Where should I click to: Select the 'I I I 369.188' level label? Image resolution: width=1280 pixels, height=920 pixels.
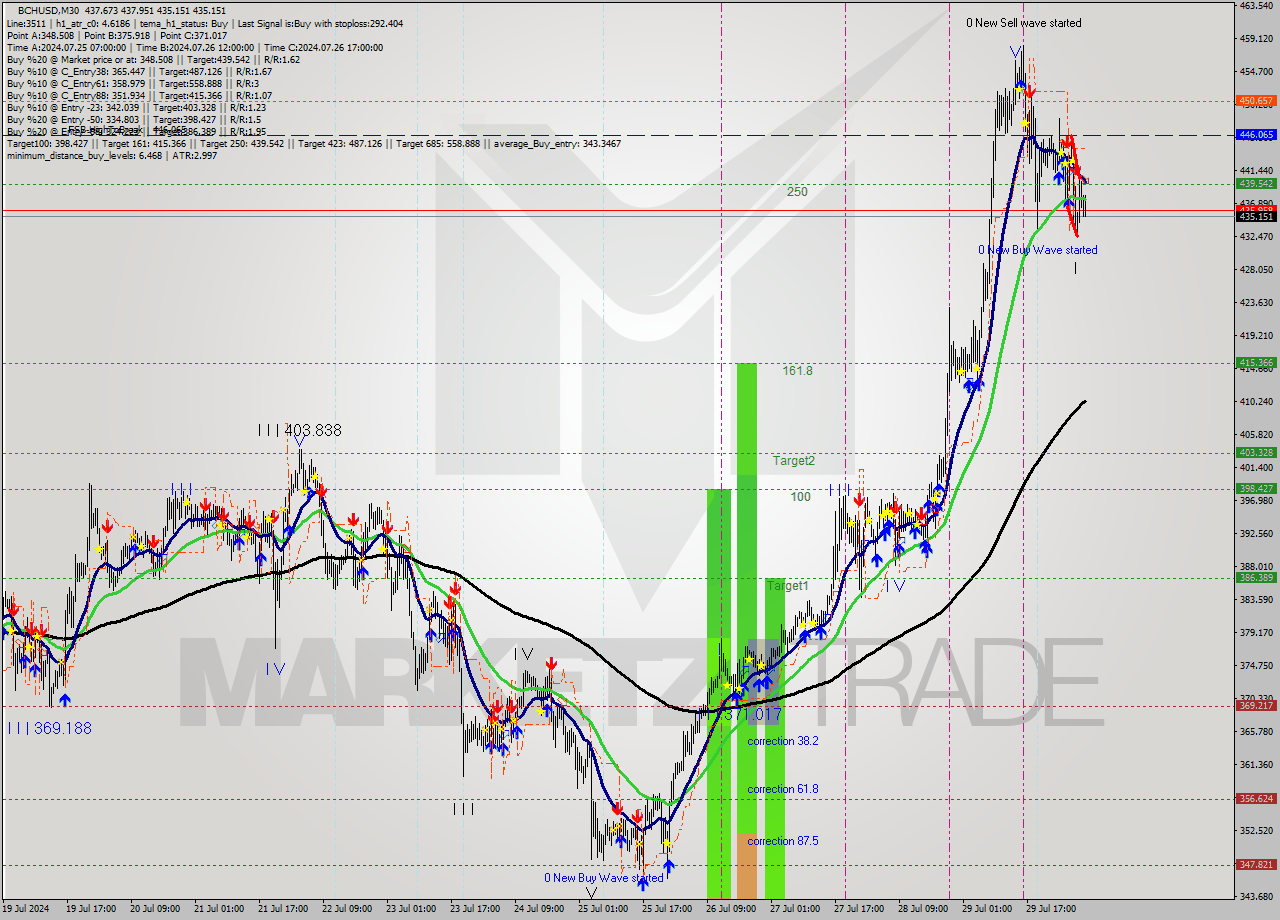coord(49,728)
